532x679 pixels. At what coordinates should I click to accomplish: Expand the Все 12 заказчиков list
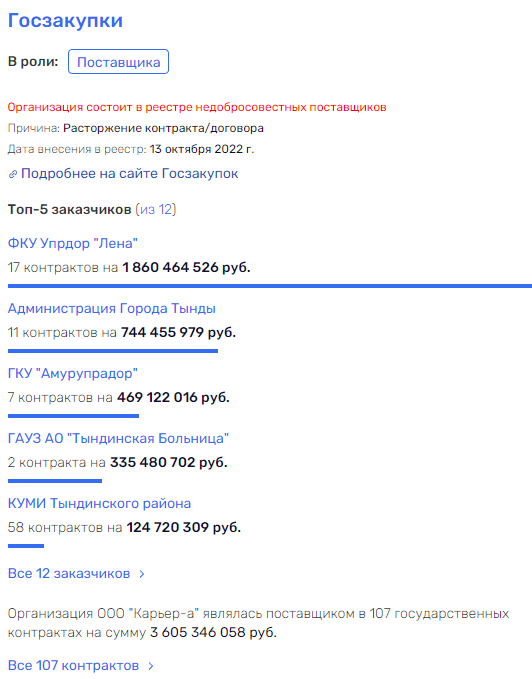pyautogui.click(x=69, y=573)
